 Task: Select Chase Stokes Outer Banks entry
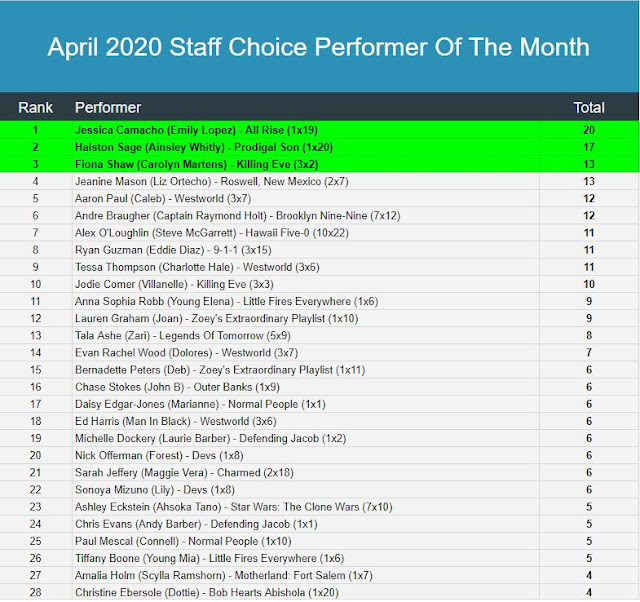(177, 387)
